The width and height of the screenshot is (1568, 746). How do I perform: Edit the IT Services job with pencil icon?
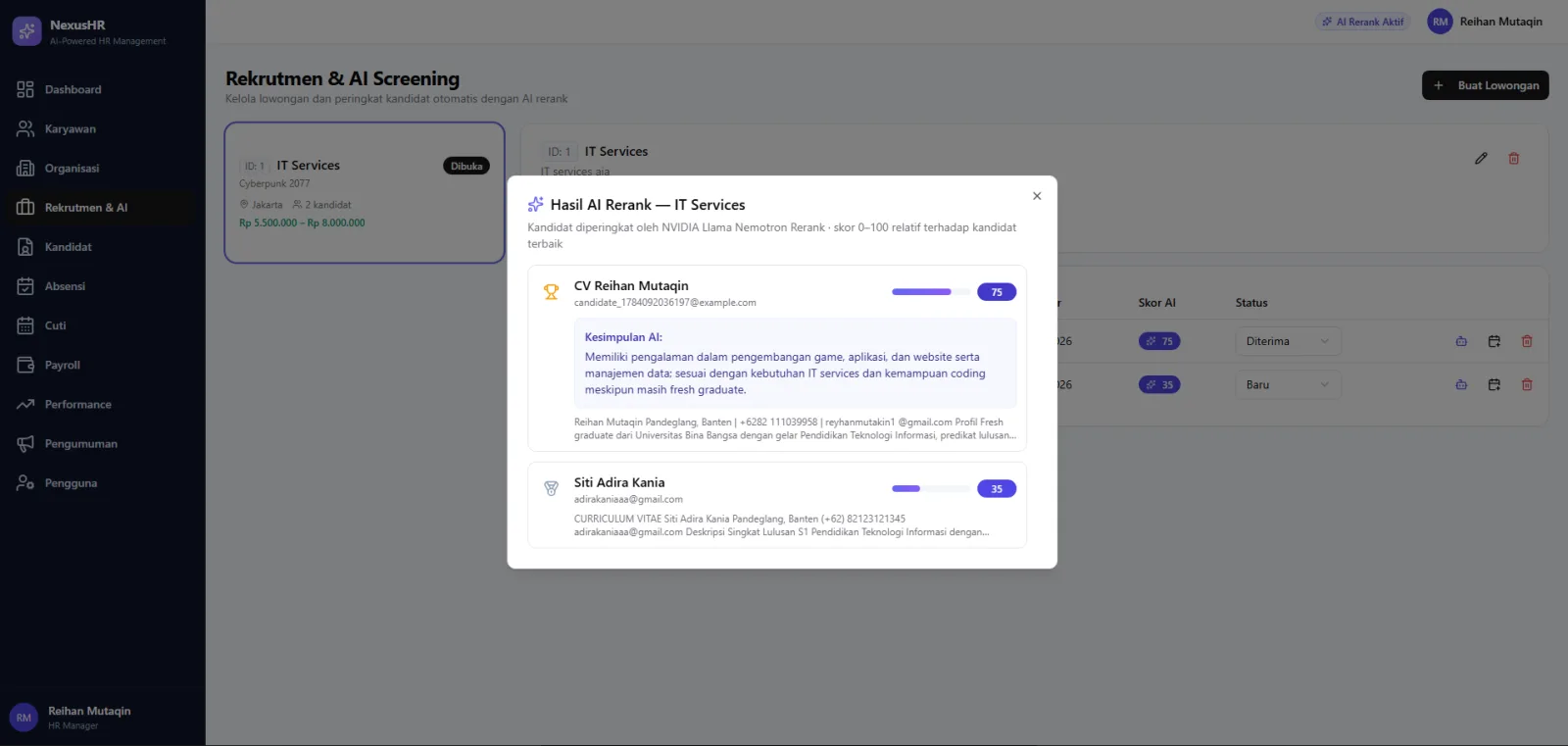pos(1481,158)
